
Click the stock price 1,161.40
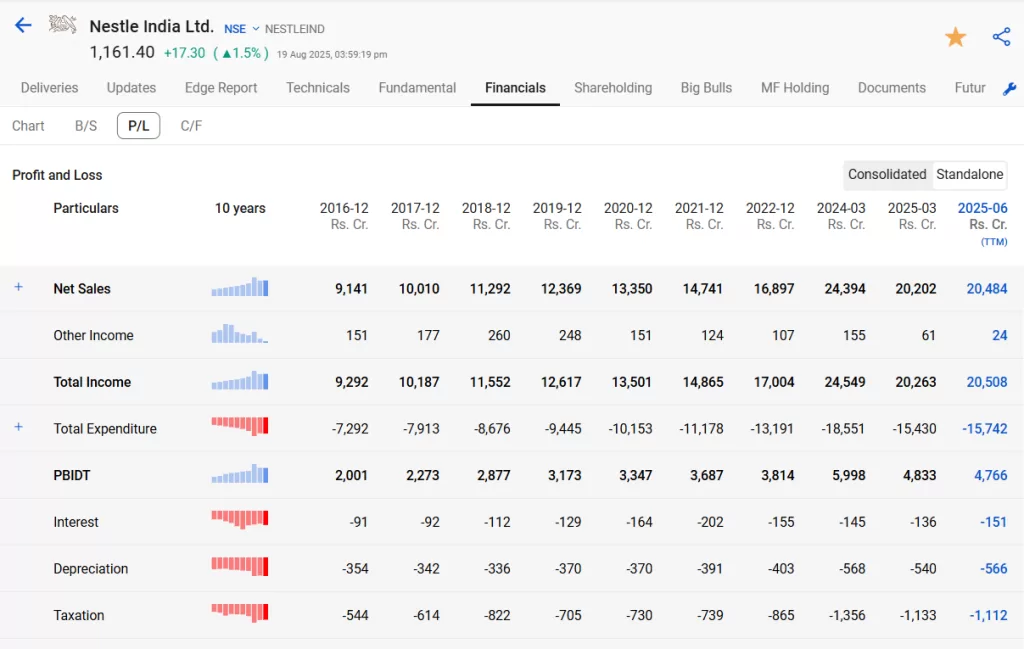[x=122, y=52]
